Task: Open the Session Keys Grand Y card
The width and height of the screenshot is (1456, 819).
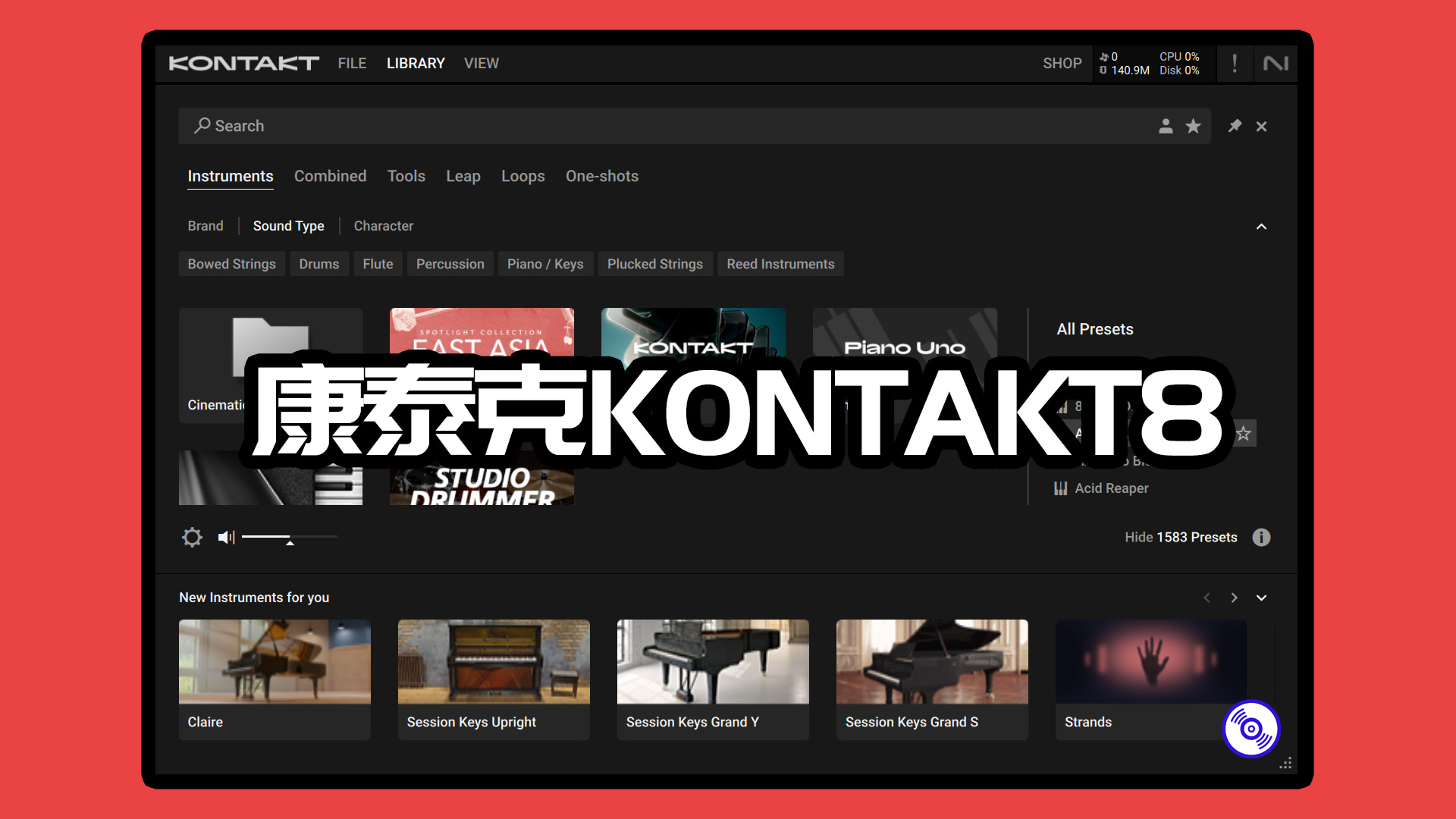Action: coord(713,679)
